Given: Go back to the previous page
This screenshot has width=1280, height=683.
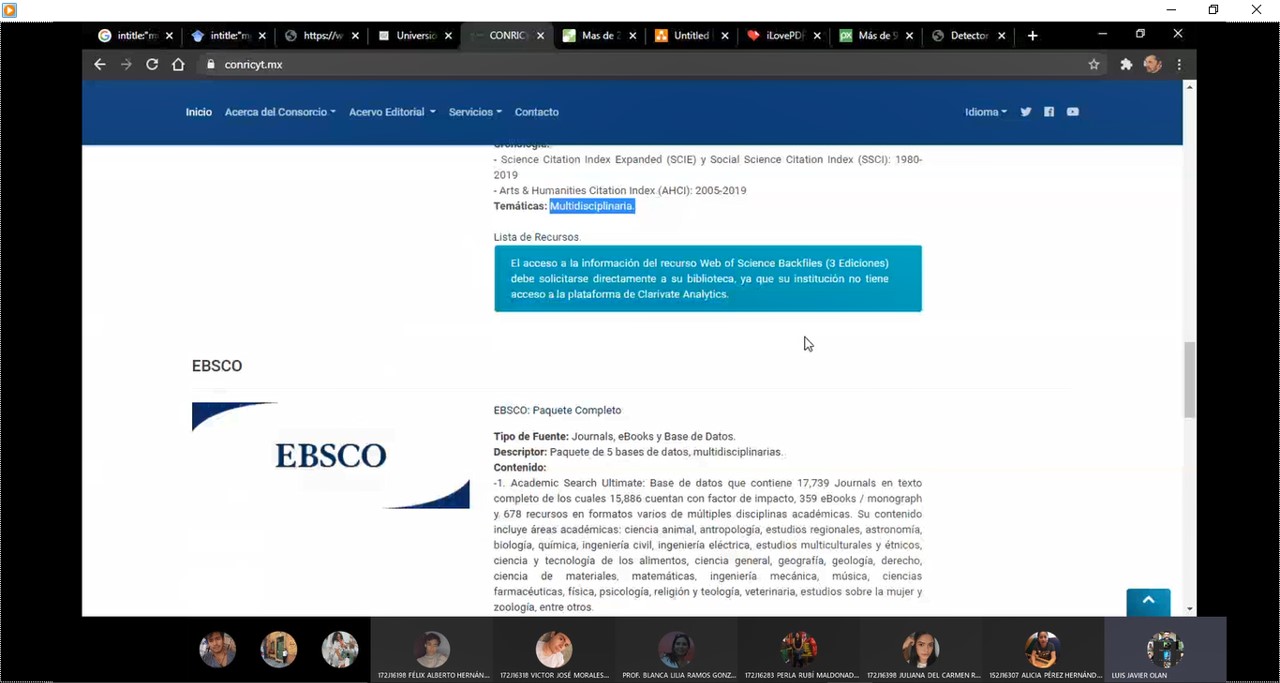Looking at the screenshot, I should [100, 64].
